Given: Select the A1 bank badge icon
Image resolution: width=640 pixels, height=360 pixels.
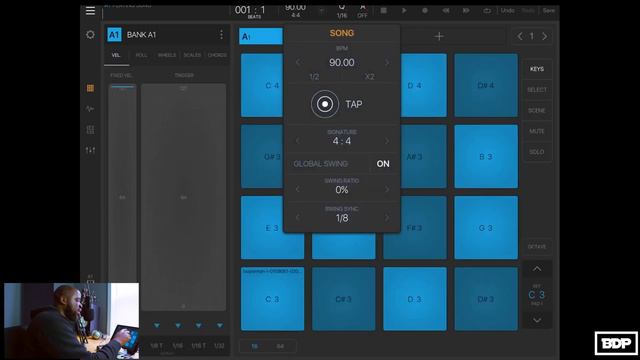Looking at the screenshot, I should (114, 35).
